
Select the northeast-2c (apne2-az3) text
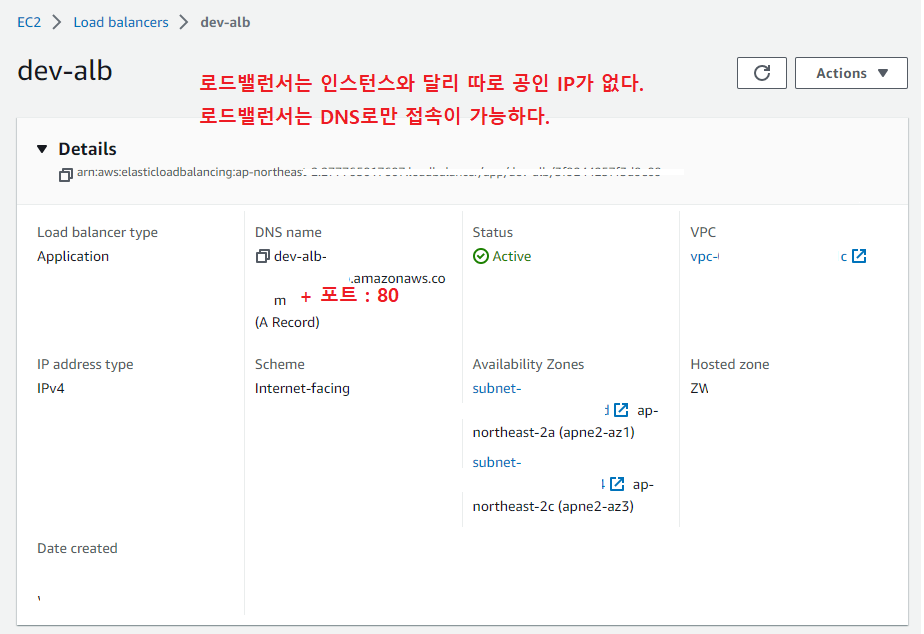553,507
